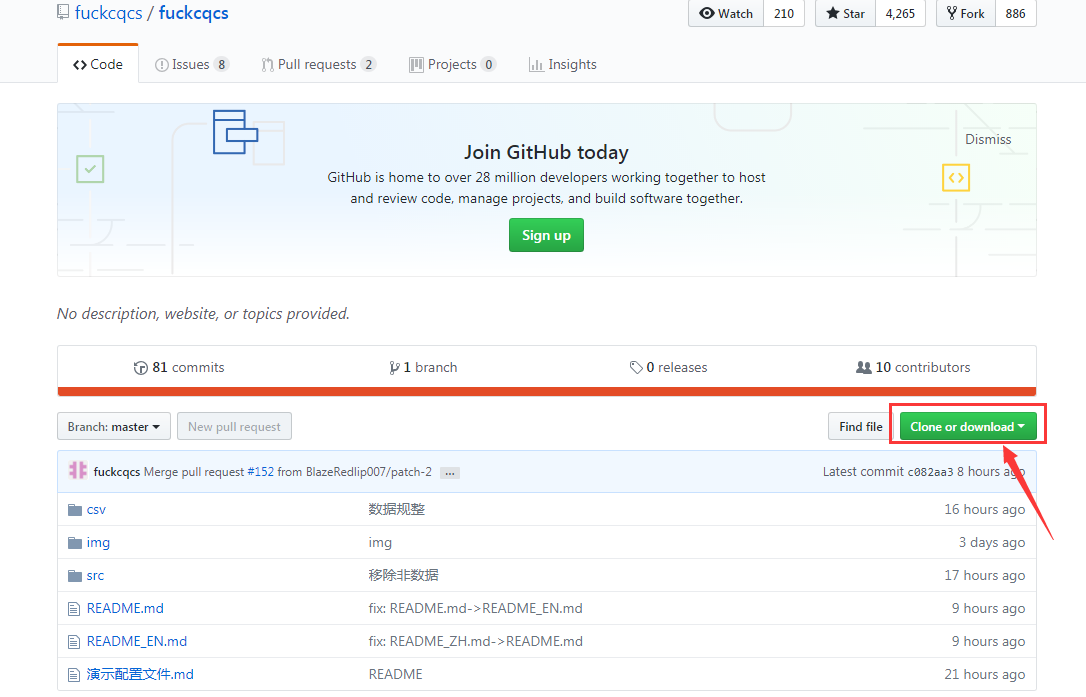Click the Fork button
This screenshot has width=1086, height=697.
click(x=965, y=13)
